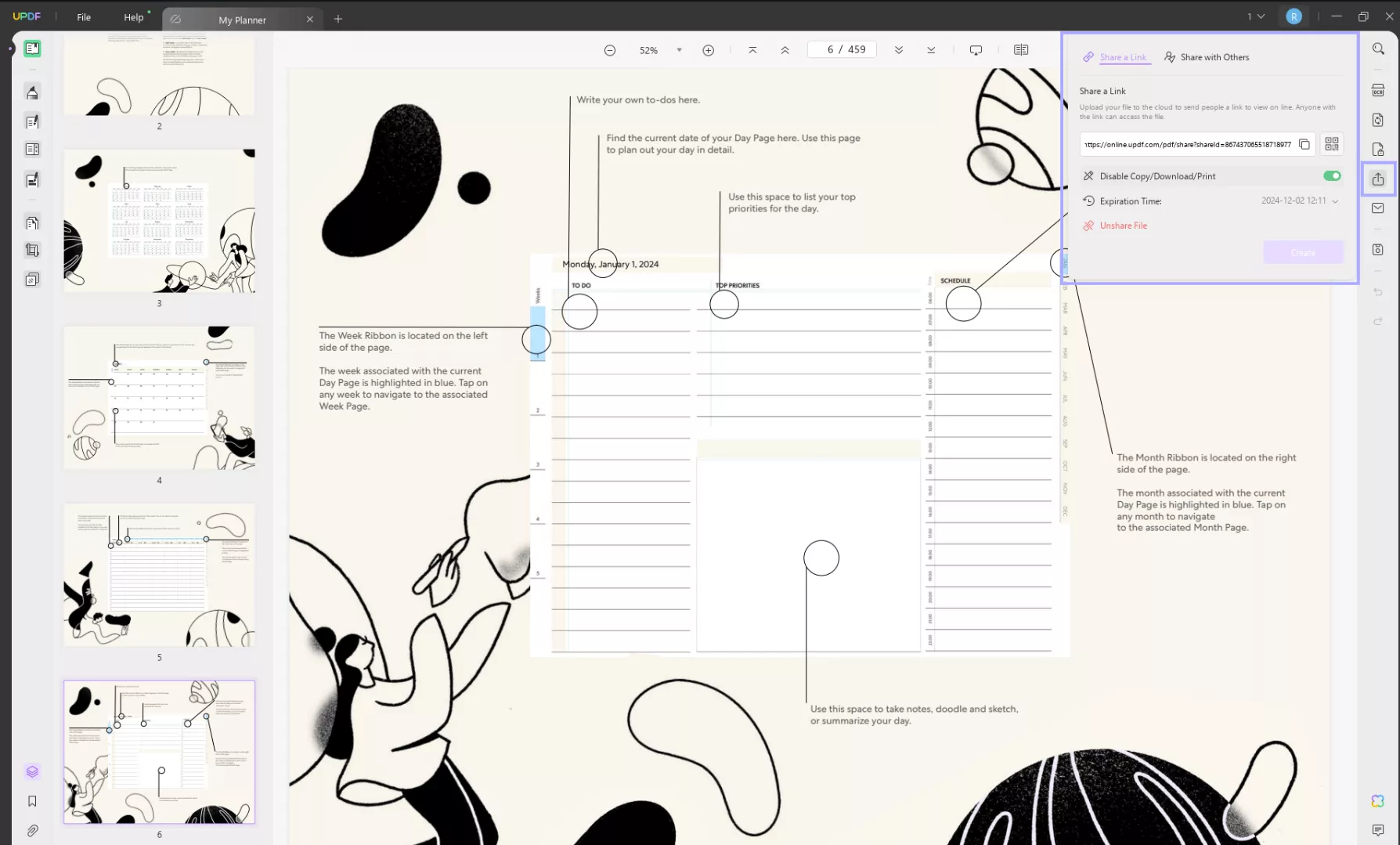
Task: Open page 3 thumbnail
Action: [x=159, y=221]
